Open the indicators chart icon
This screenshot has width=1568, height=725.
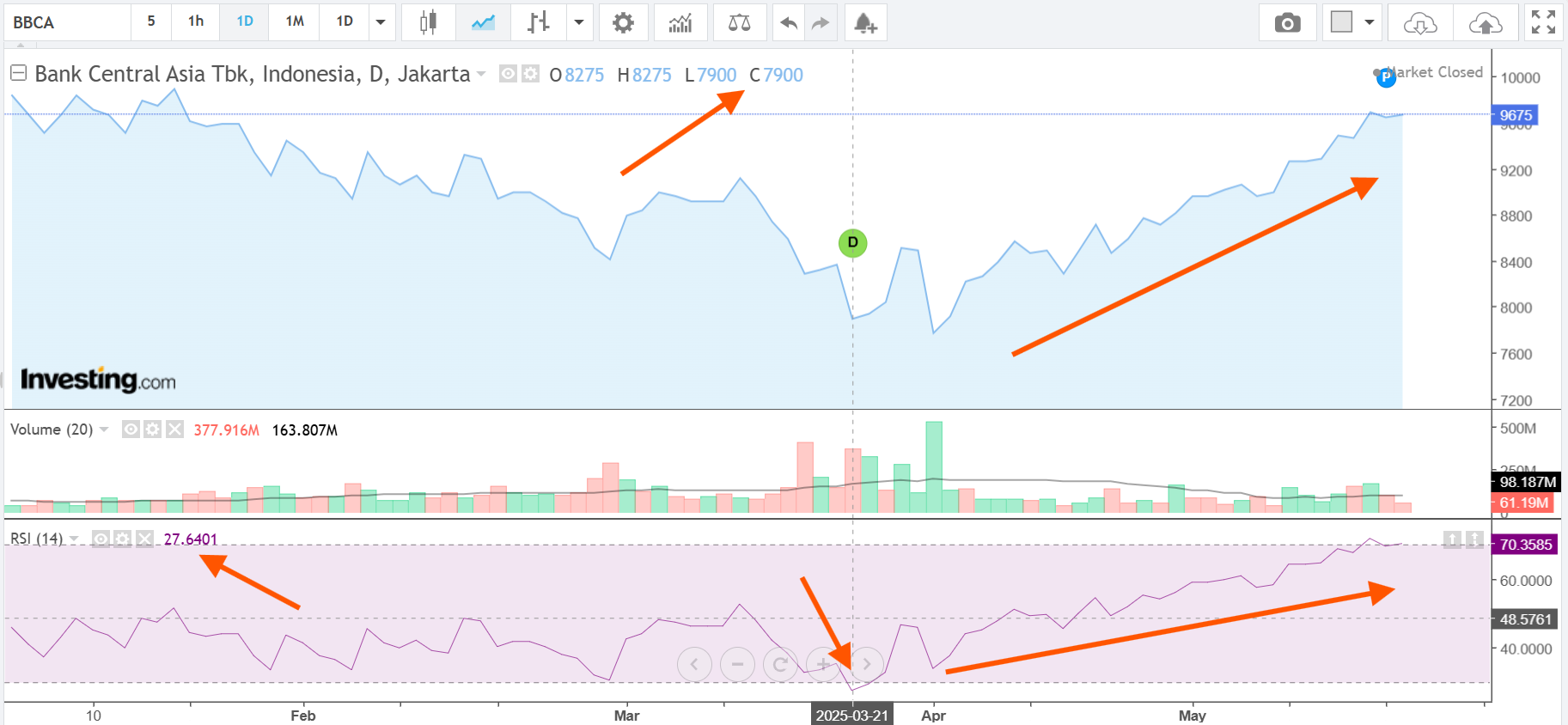[x=680, y=22]
